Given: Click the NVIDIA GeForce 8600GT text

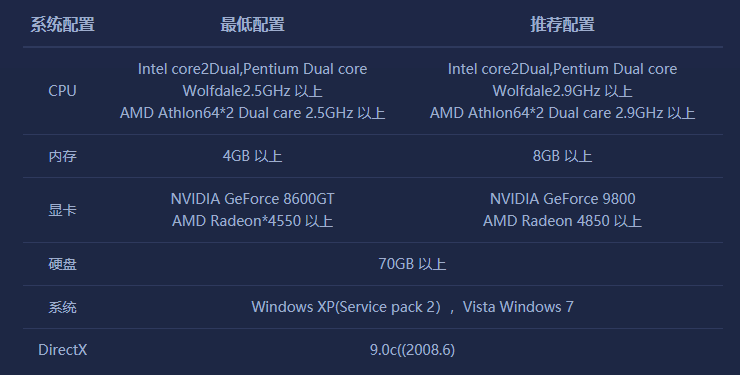Looking at the screenshot, I should coord(252,199).
